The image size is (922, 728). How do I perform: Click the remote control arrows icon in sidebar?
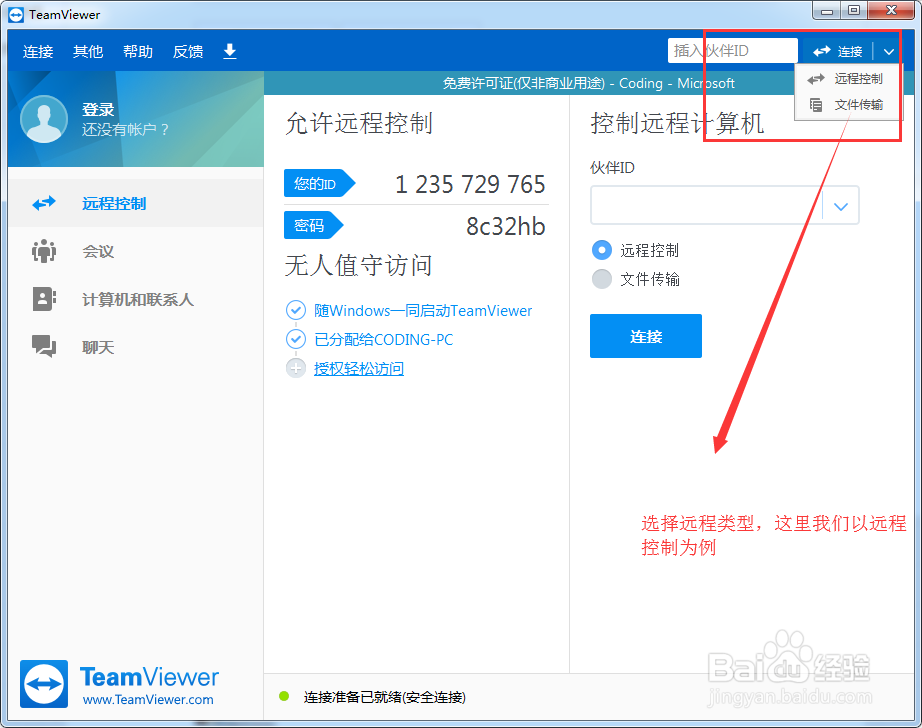[x=44, y=203]
